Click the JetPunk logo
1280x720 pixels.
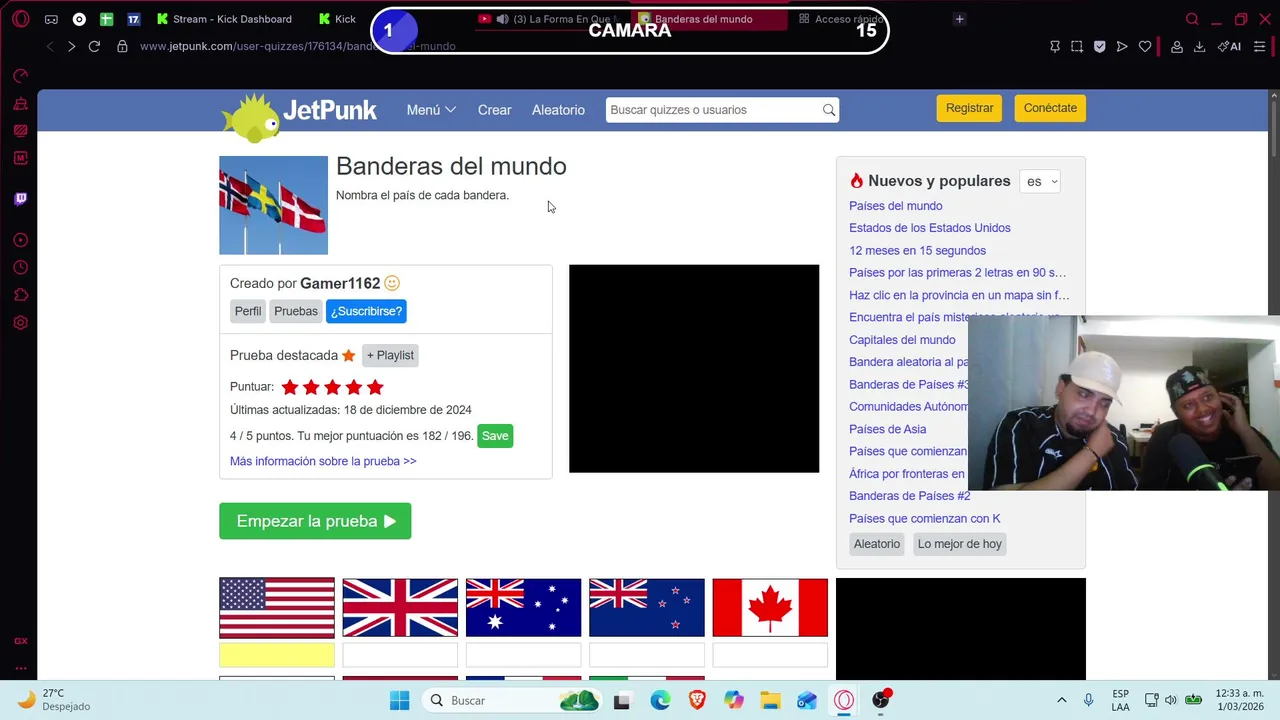pyautogui.click(x=299, y=116)
